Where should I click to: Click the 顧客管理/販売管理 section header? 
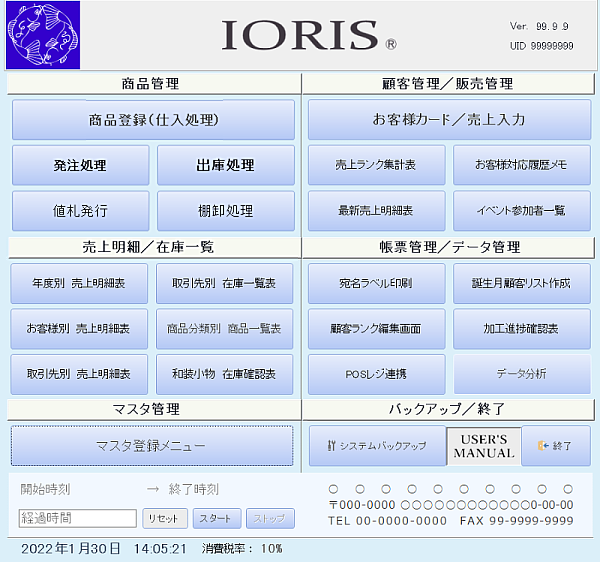point(448,84)
